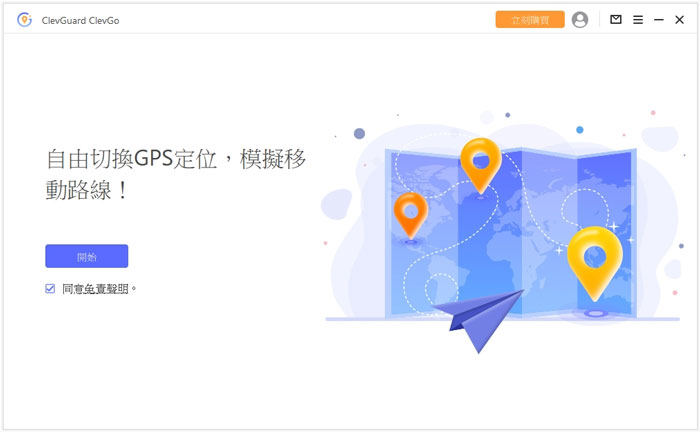
Task: Click the 立刻購買 buy now button
Action: [530, 20]
